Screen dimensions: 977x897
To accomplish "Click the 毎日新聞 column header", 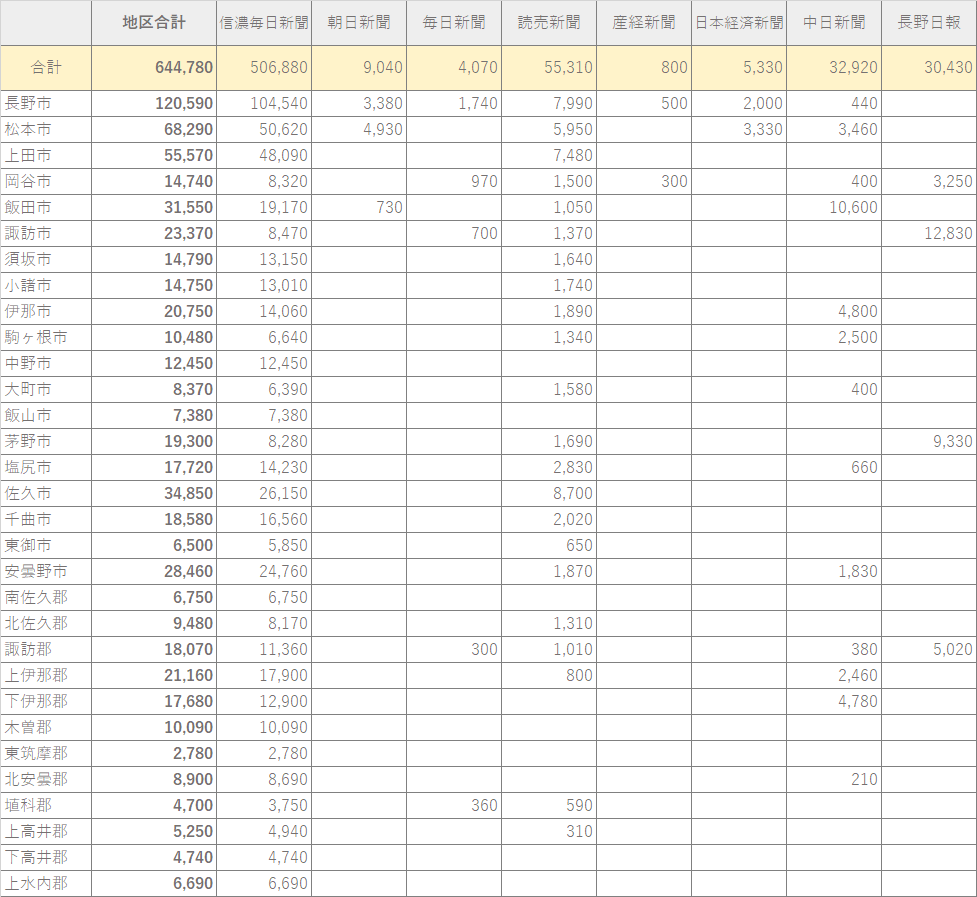I will [454, 23].
